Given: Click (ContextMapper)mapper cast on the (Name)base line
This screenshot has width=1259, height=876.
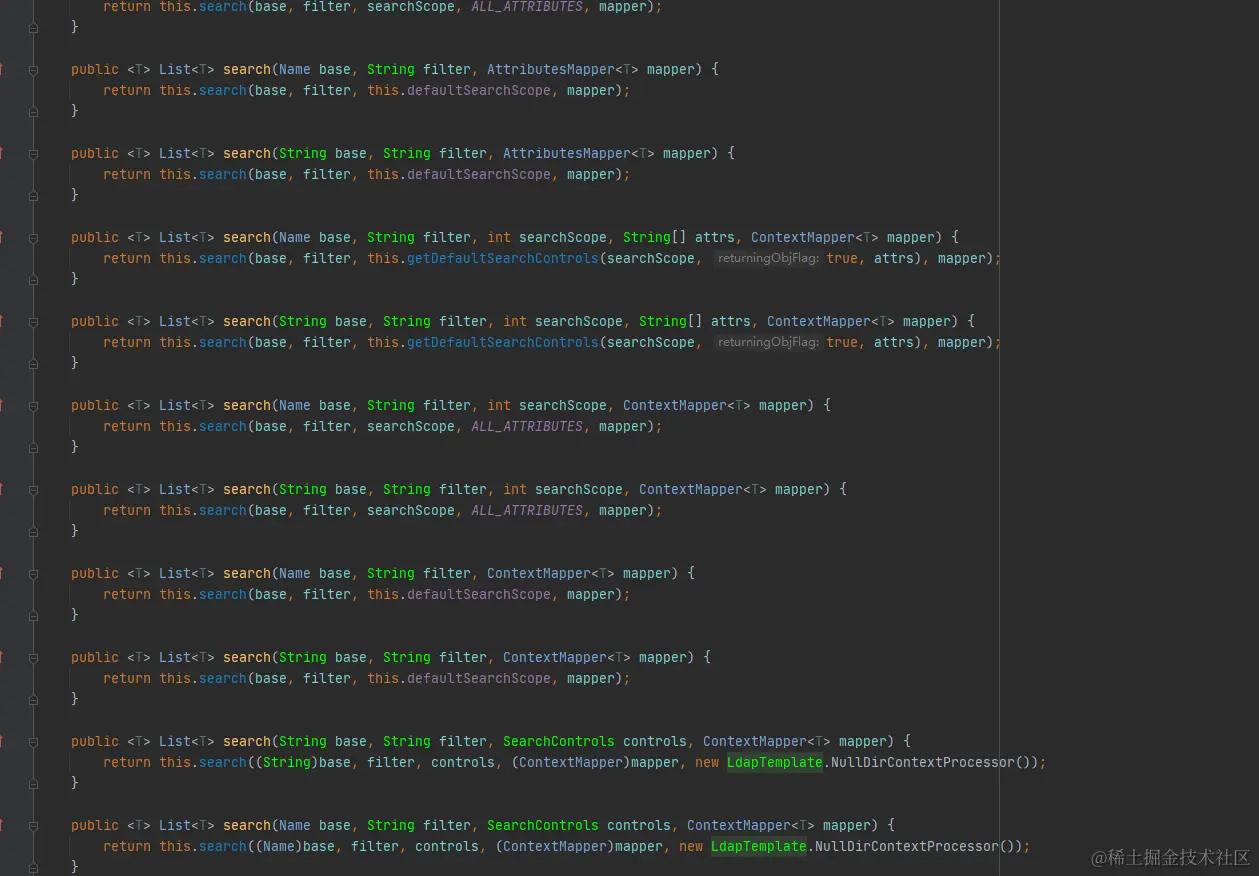Looking at the screenshot, I should click(x=579, y=846).
